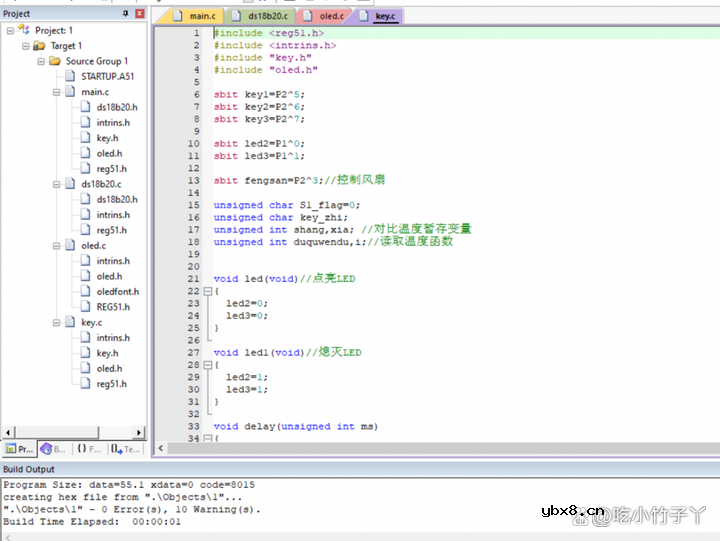The height and width of the screenshot is (541, 720).
Task: Close the Project panel using the red X
Action: pyautogui.click(x=139, y=14)
